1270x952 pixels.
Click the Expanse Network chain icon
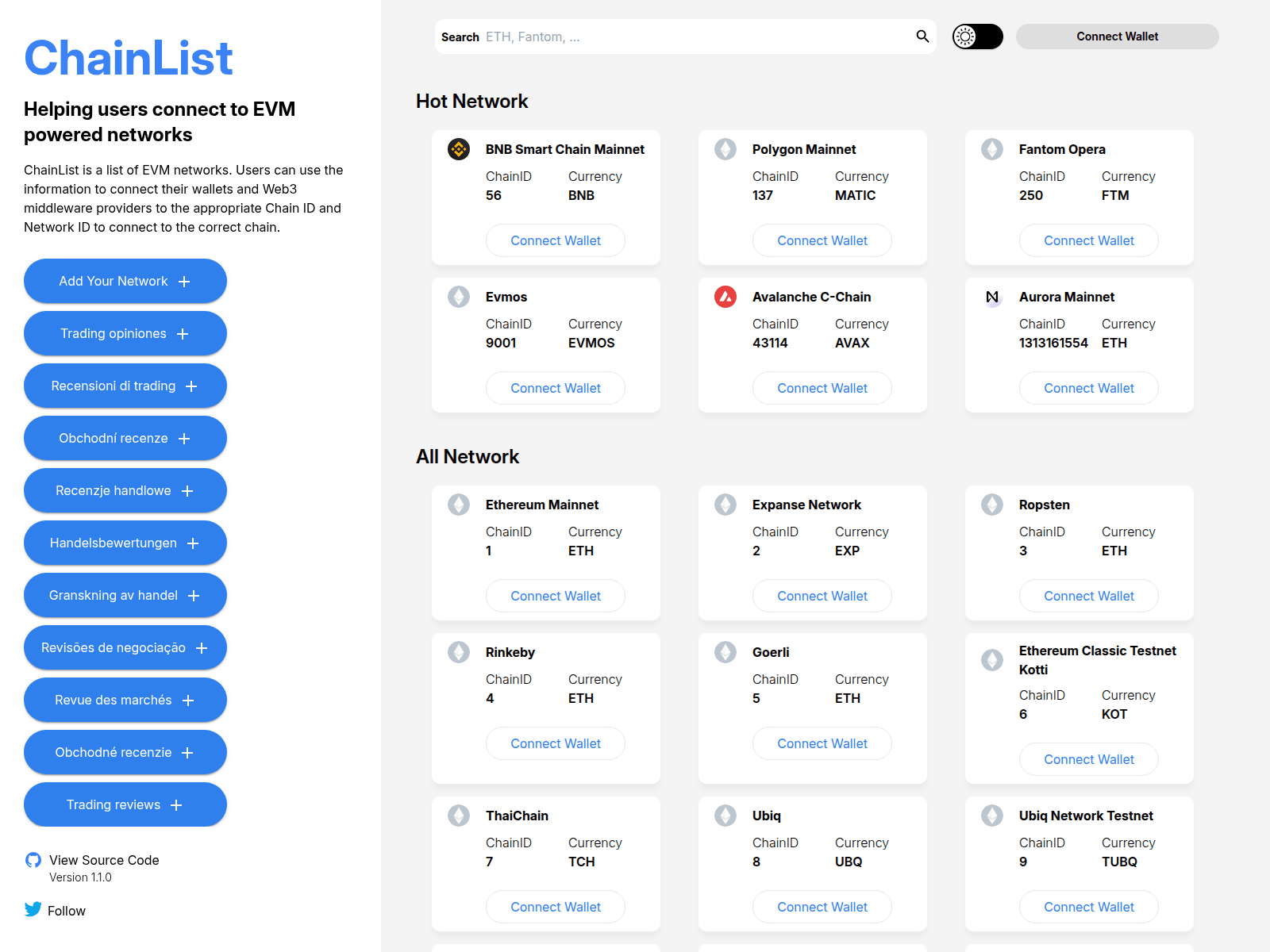tap(725, 505)
